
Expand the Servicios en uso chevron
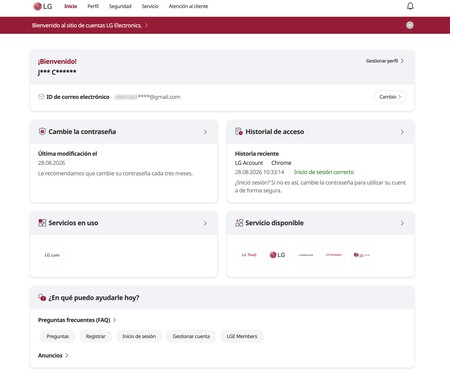[205, 223]
